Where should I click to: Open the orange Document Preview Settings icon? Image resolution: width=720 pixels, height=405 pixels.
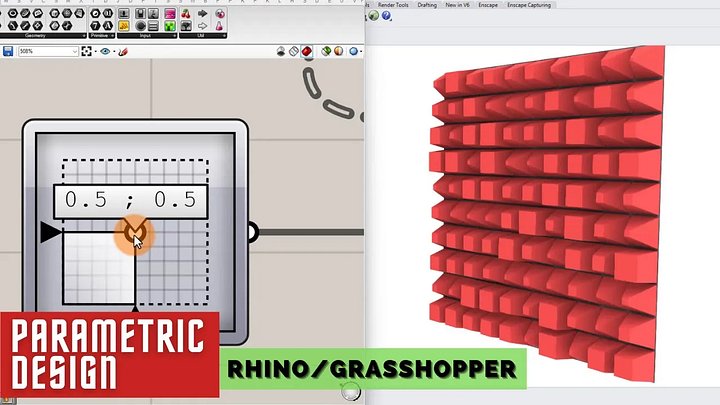[338, 51]
